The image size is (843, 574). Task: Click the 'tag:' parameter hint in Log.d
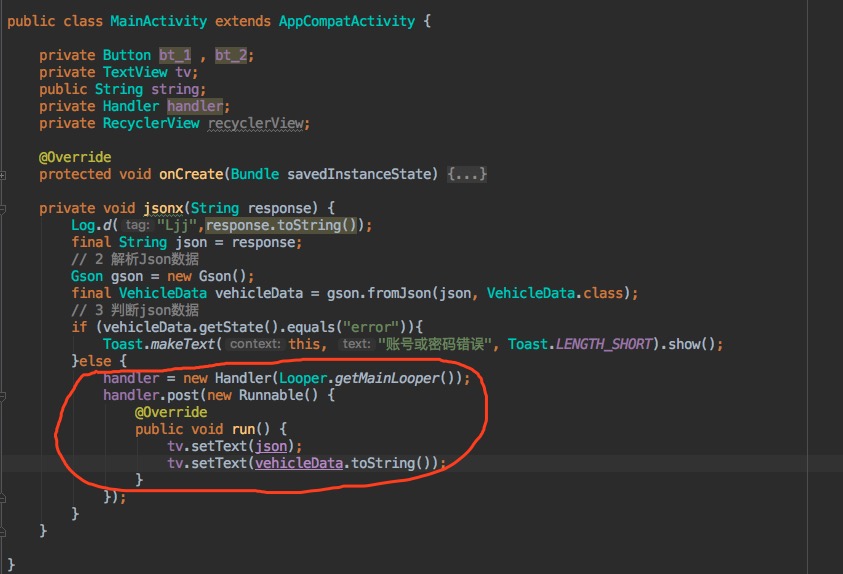[137, 226]
